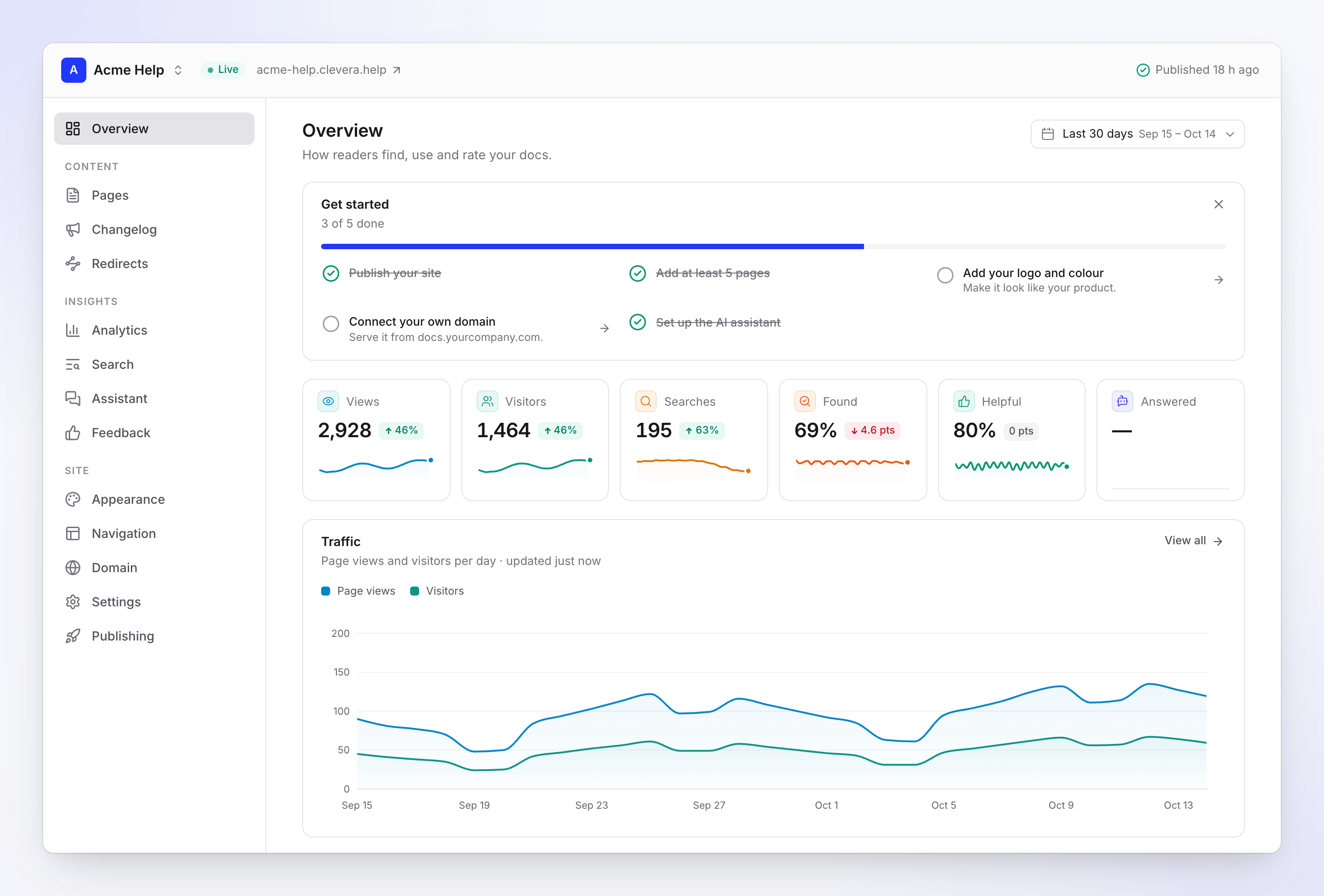Open Settings in the sidebar

coord(154,602)
